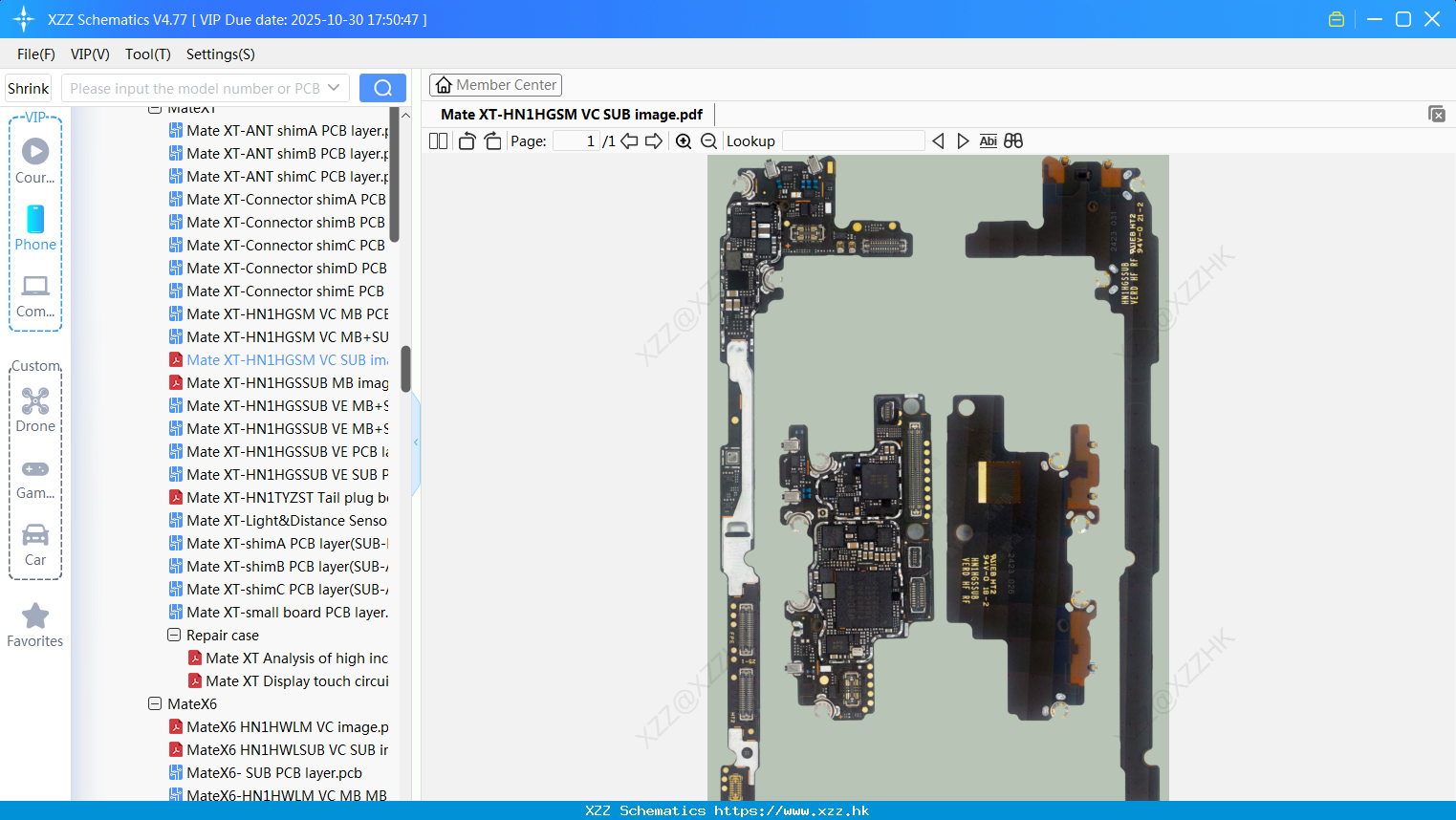The image size is (1456, 820).
Task: Open the File(F) menu
Action: click(36, 54)
